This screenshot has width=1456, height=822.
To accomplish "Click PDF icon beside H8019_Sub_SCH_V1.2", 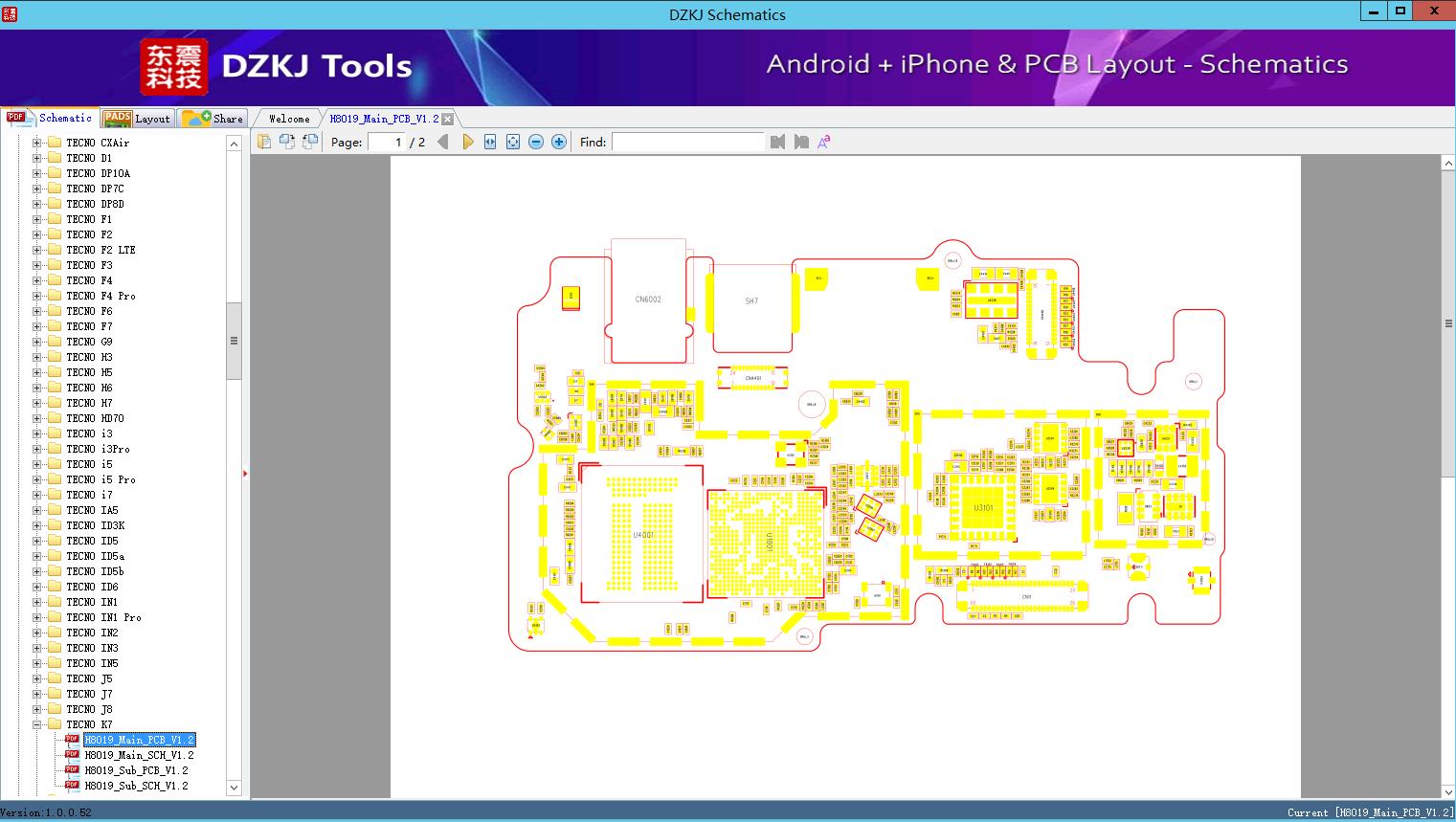I will (72, 785).
